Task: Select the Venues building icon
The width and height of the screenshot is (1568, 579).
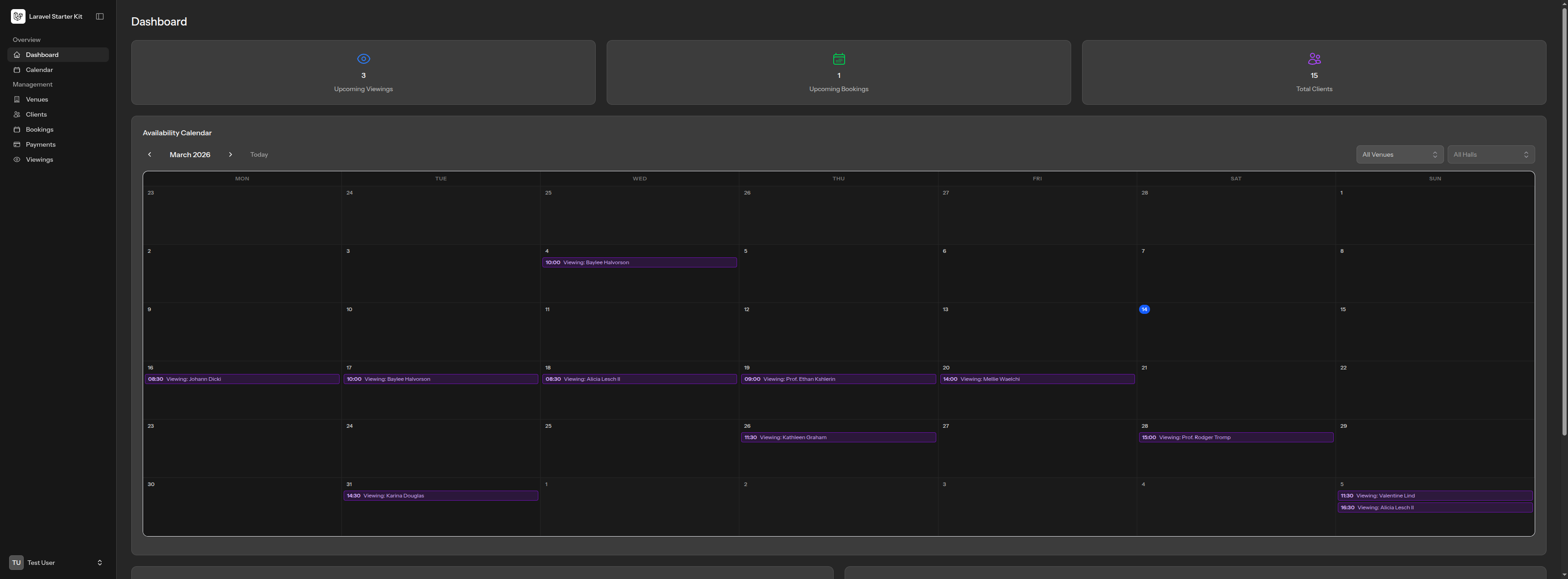Action: pyautogui.click(x=18, y=99)
